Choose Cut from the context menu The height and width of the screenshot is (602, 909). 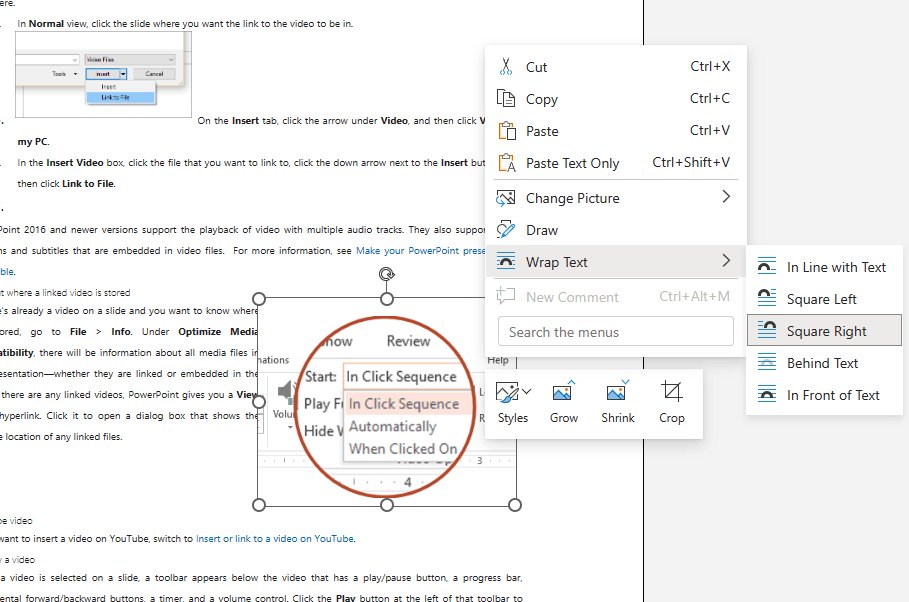point(616,67)
